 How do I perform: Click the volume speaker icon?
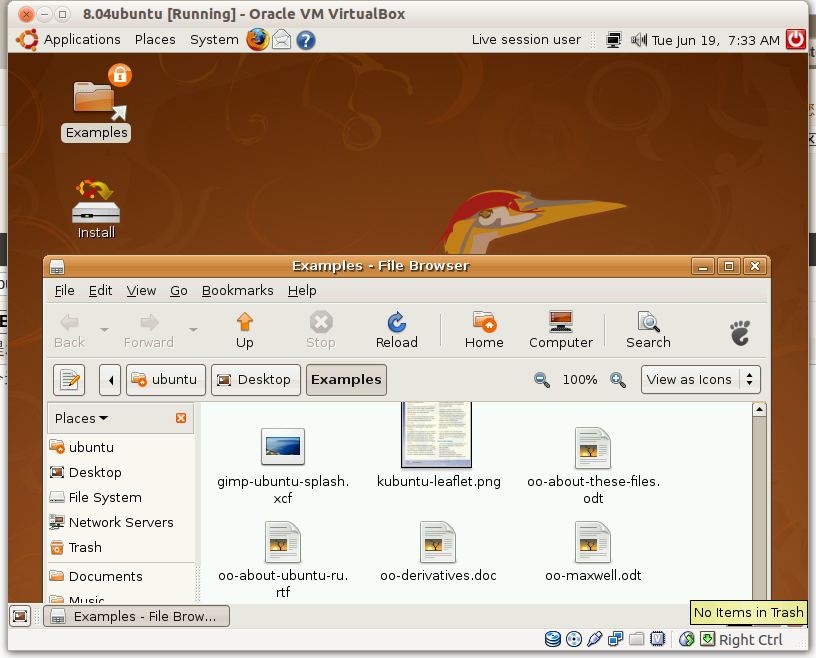(639, 40)
